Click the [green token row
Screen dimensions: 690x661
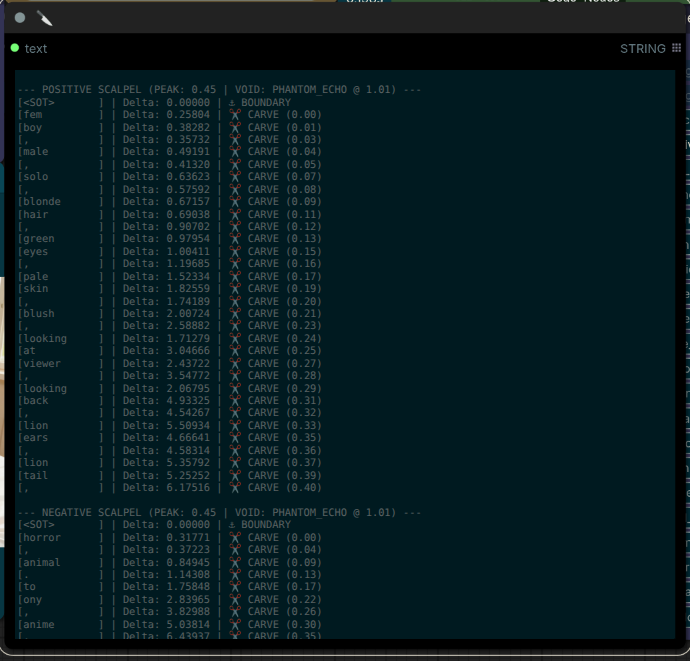click(x=170, y=239)
